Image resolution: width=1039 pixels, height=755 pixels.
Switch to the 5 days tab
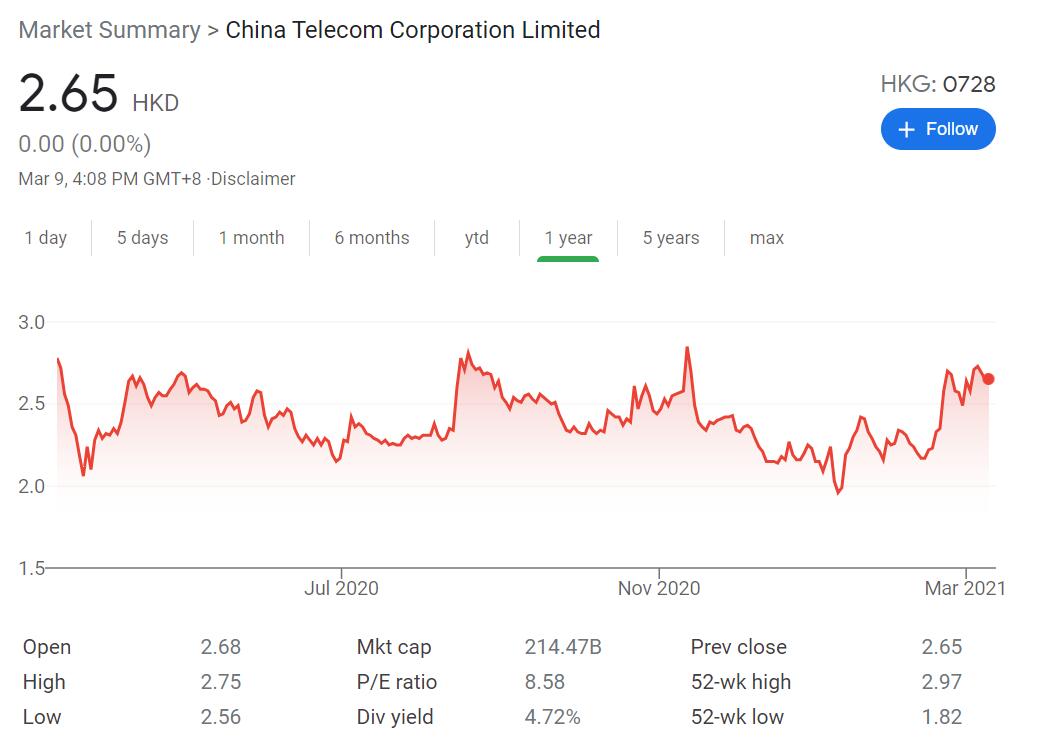tap(142, 238)
